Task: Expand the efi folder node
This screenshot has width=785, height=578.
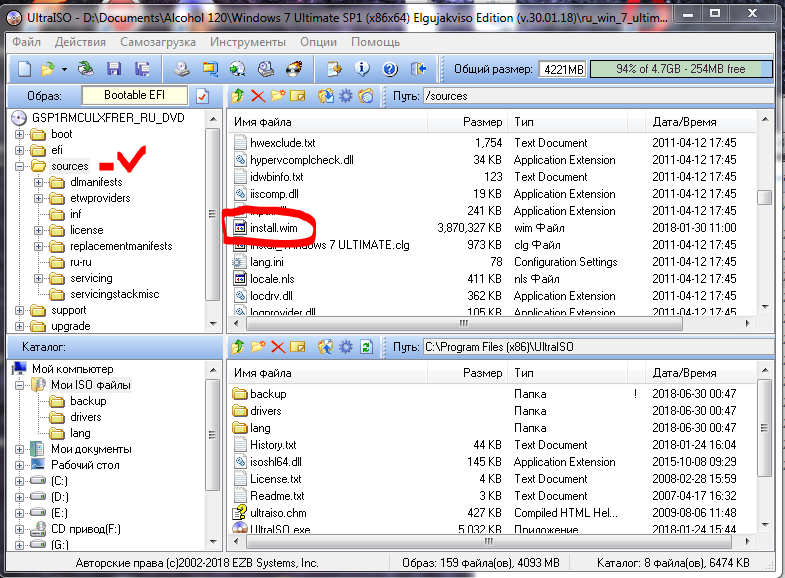Action: pyautogui.click(x=19, y=150)
